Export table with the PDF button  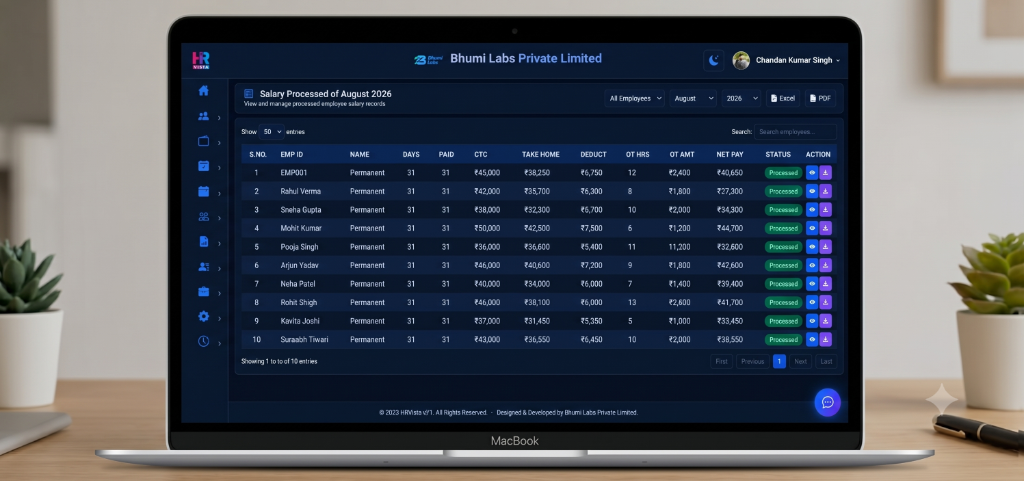(x=820, y=99)
